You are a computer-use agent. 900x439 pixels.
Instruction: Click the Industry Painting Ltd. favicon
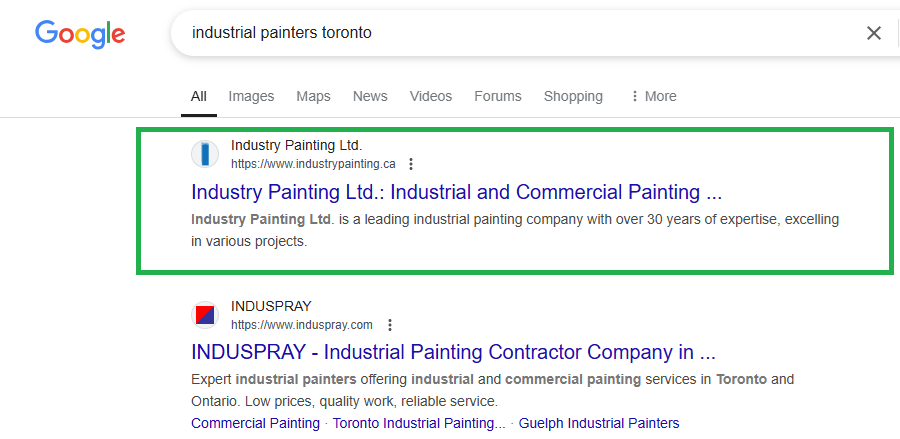point(205,154)
